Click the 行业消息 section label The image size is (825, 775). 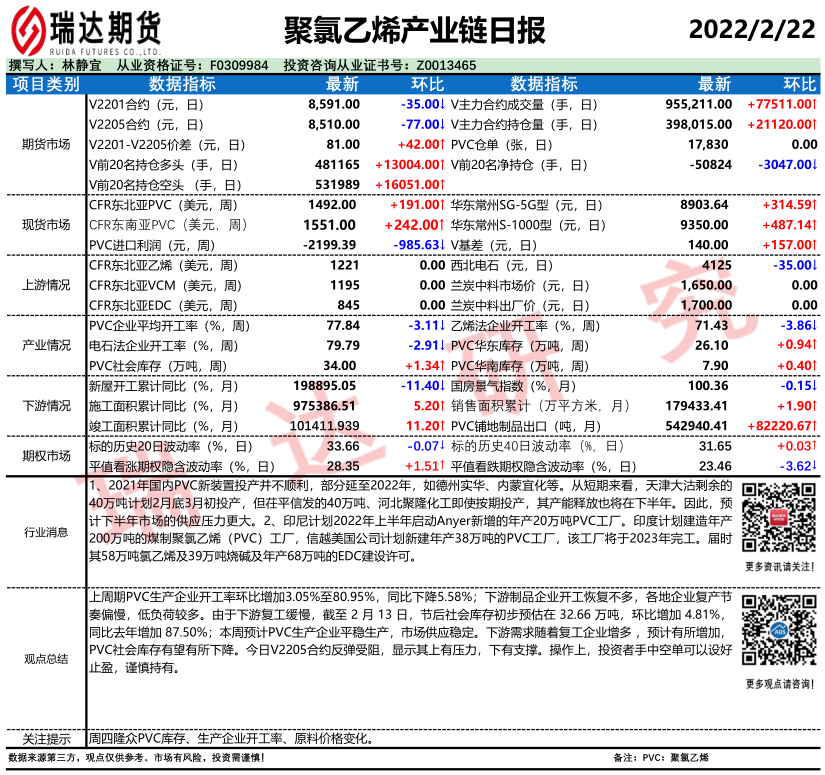45,531
